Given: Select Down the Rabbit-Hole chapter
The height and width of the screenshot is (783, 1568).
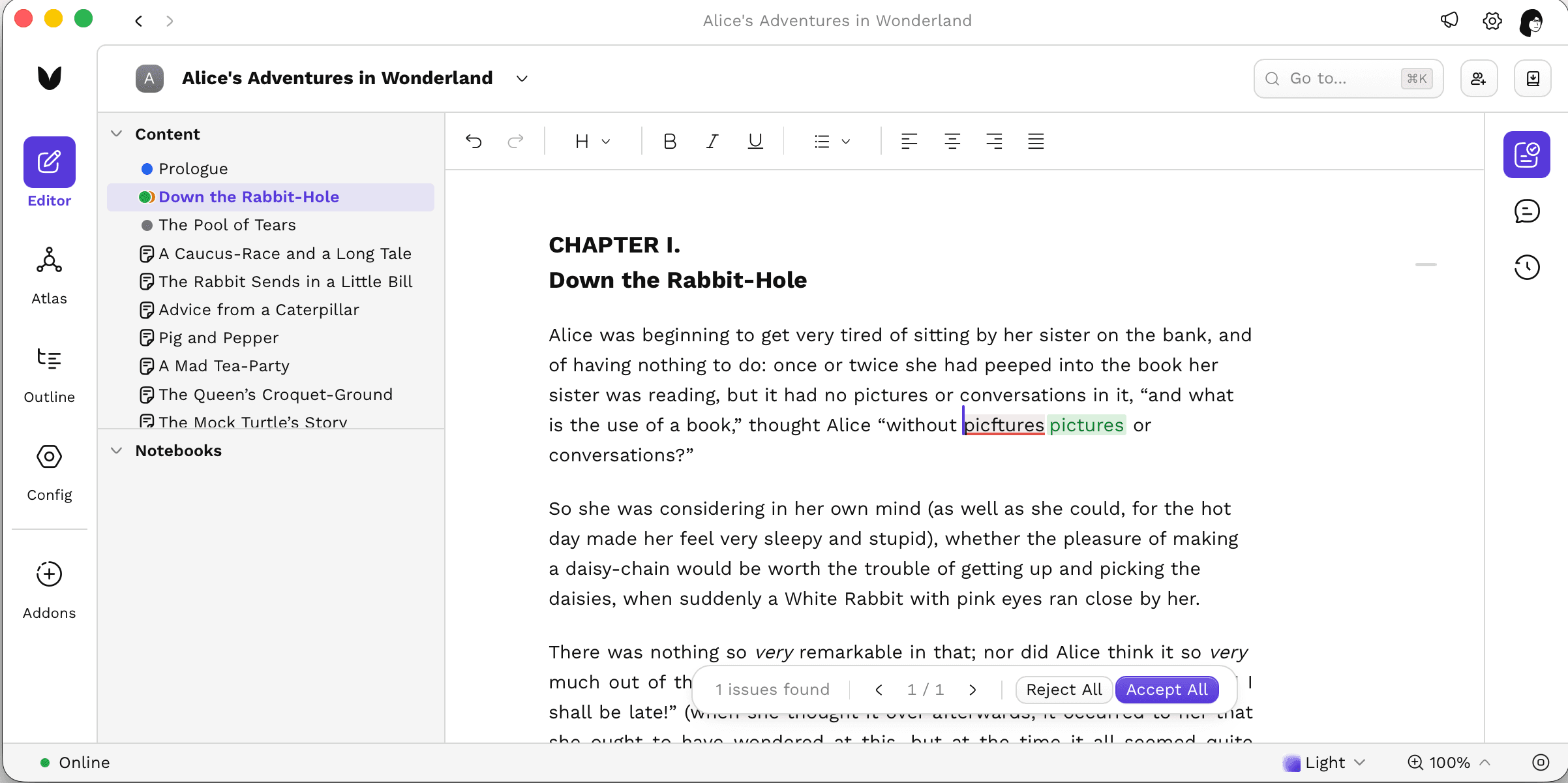Looking at the screenshot, I should [271, 197].
